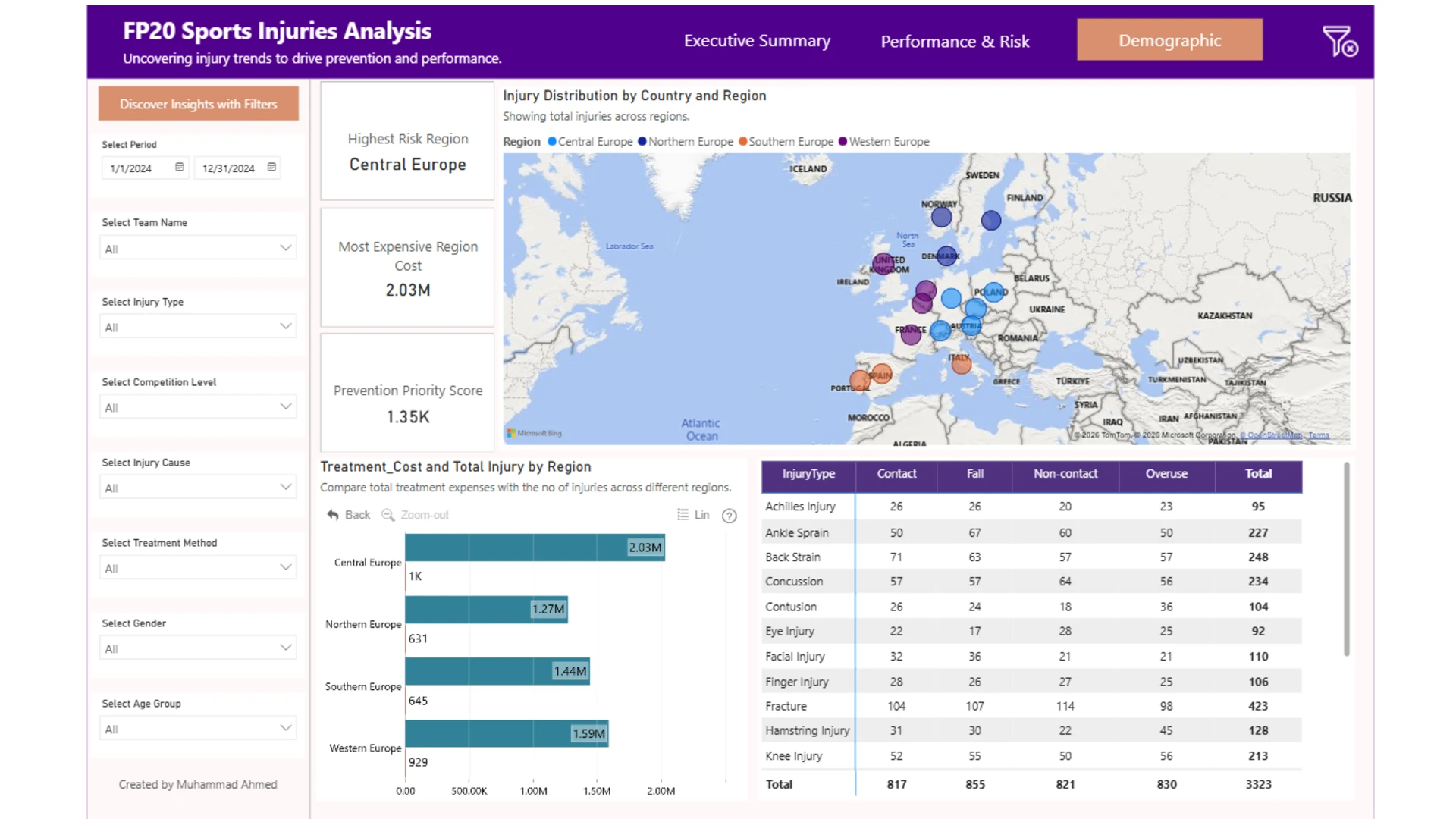
Task: Click the Back arrow icon in chart
Action: click(x=332, y=514)
